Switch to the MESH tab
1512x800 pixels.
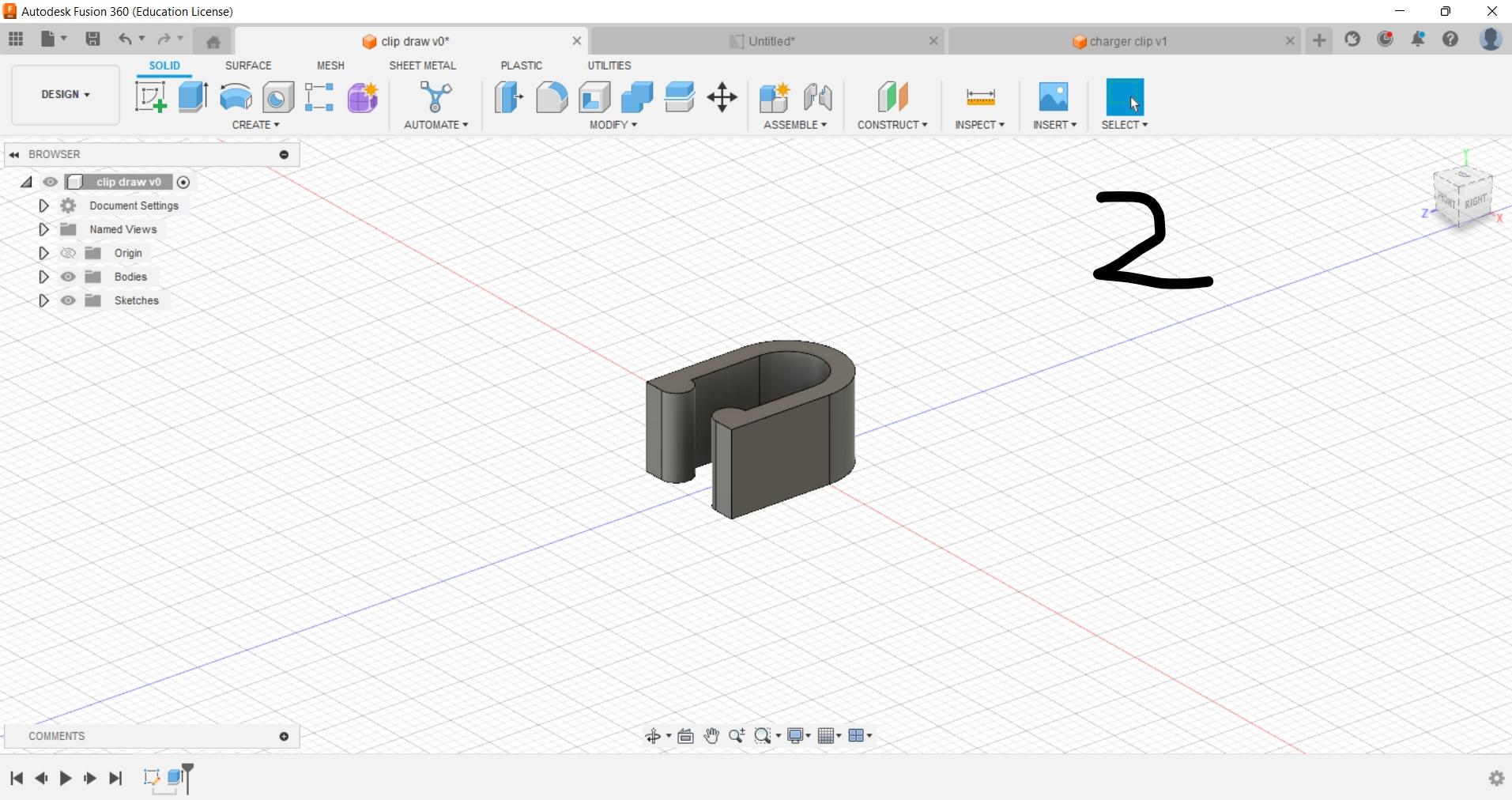330,66
